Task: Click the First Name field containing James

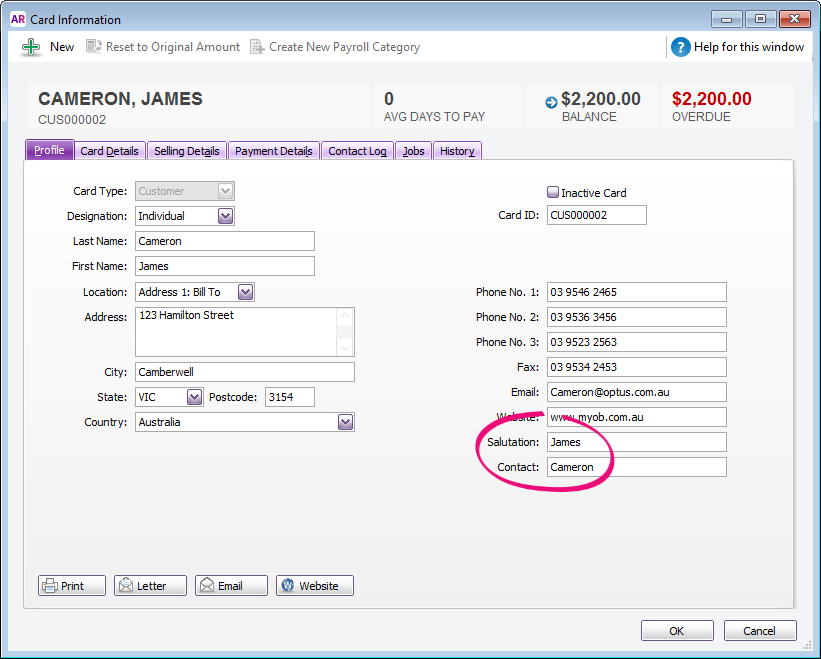Action: click(x=225, y=266)
